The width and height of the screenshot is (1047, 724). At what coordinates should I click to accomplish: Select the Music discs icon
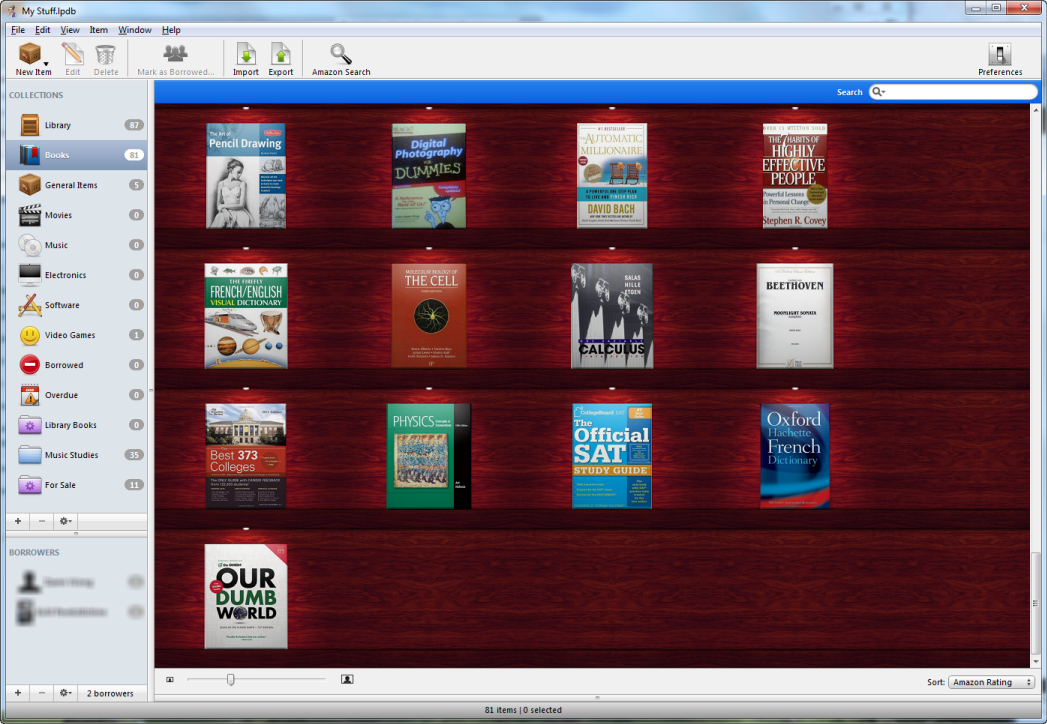(x=29, y=245)
